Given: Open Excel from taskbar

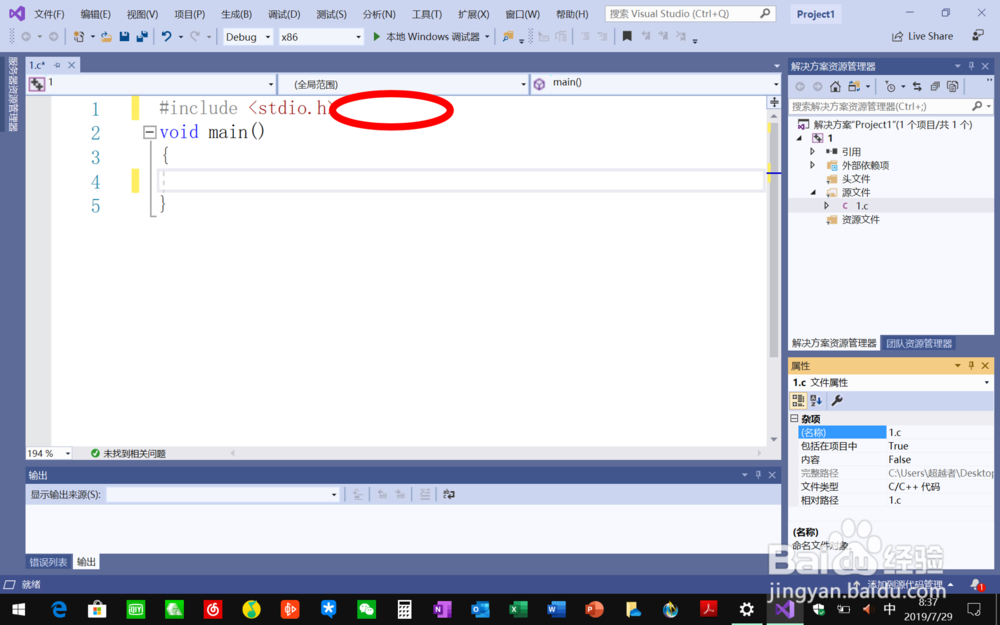Looking at the screenshot, I should (518, 610).
